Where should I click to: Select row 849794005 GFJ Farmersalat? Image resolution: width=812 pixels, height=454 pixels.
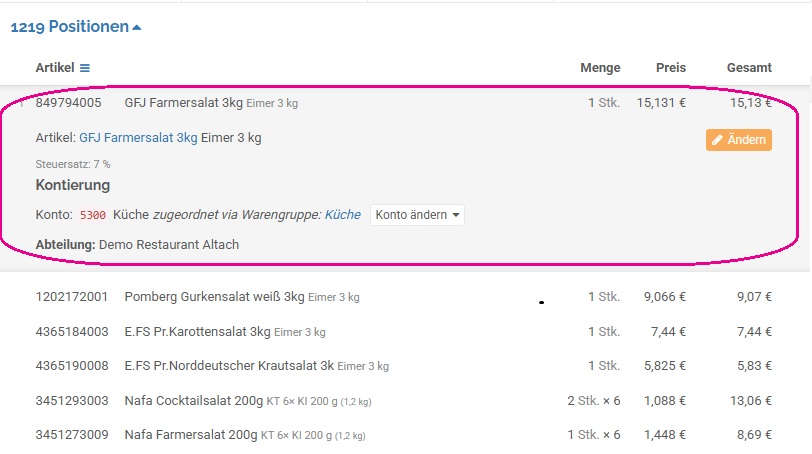404,103
